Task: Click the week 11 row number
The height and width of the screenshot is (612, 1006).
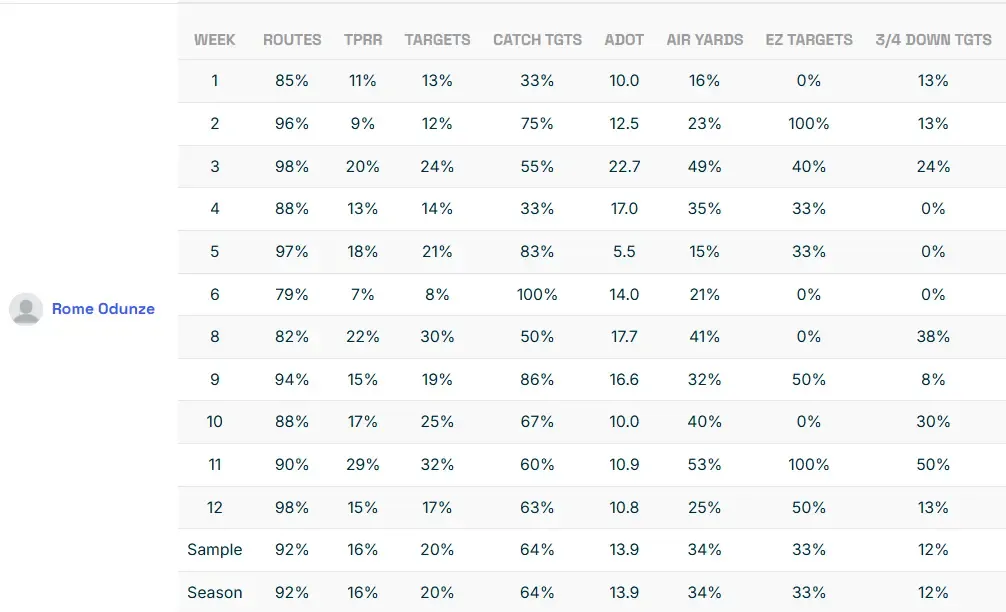Action: (x=214, y=465)
